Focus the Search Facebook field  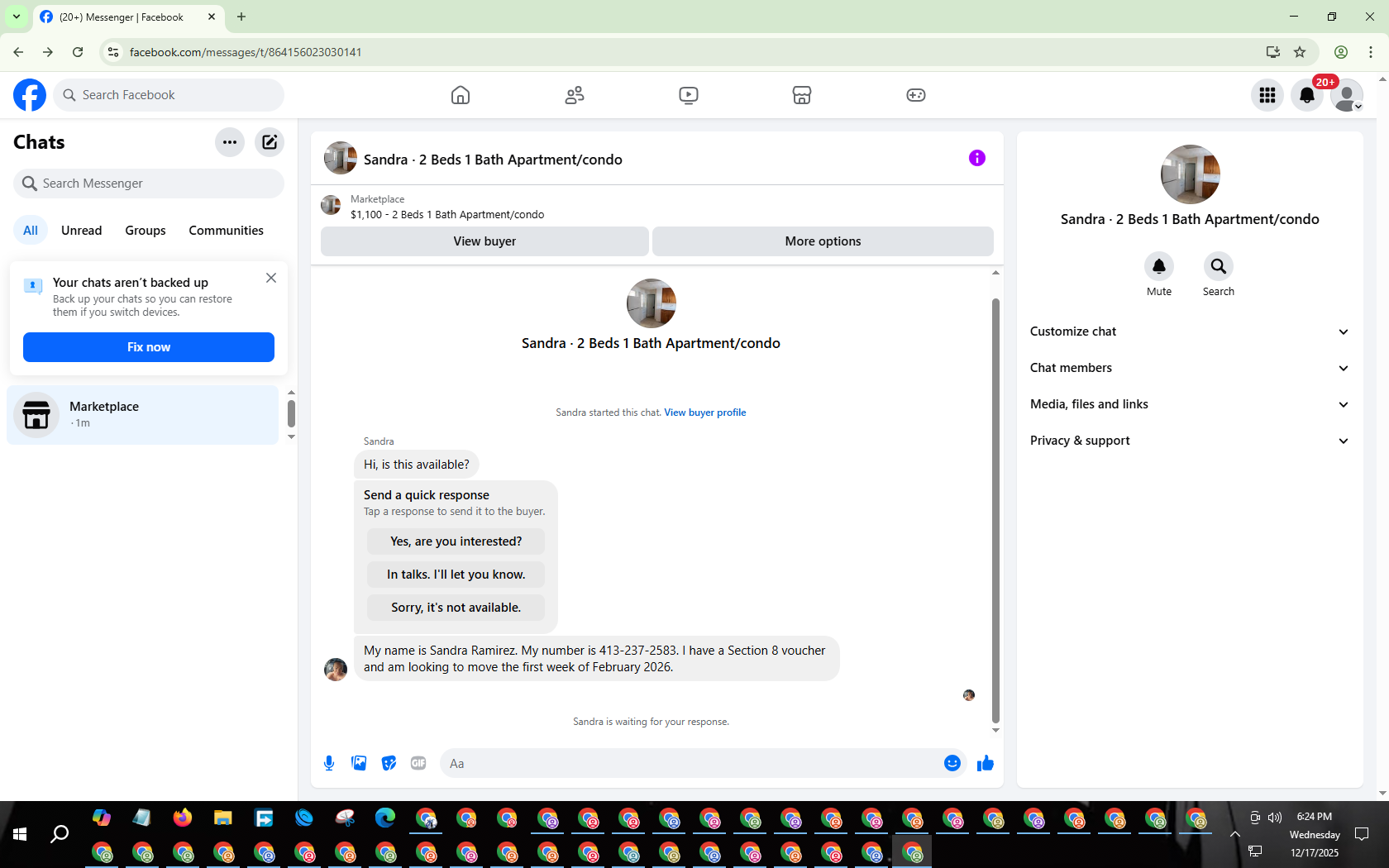[x=169, y=95]
